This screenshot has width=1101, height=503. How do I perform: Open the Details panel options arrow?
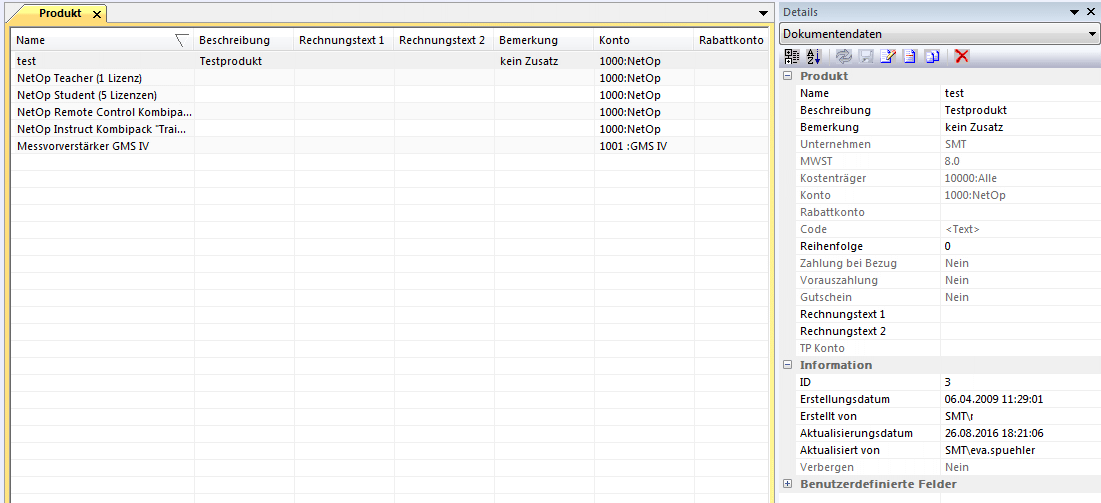coord(1074,12)
